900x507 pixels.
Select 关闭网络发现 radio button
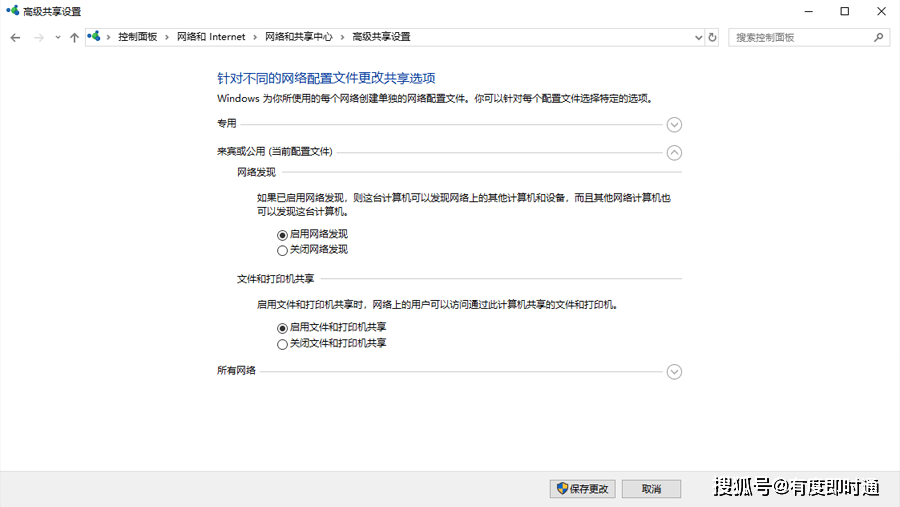point(282,250)
